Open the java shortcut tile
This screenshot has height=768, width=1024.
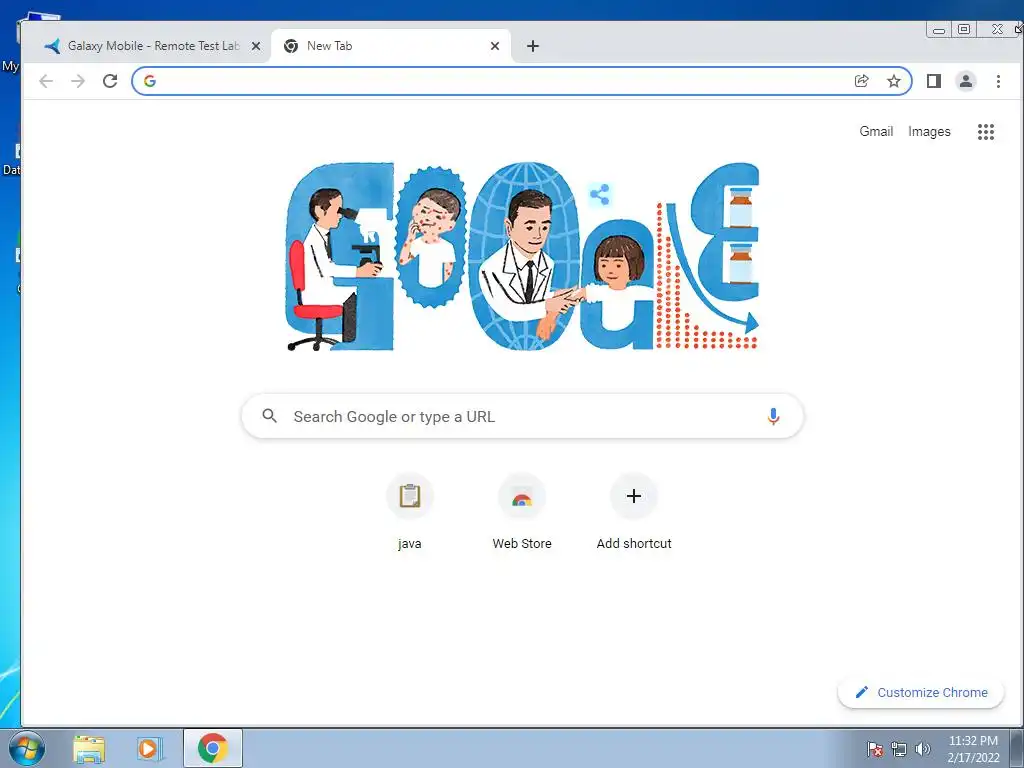[409, 513]
